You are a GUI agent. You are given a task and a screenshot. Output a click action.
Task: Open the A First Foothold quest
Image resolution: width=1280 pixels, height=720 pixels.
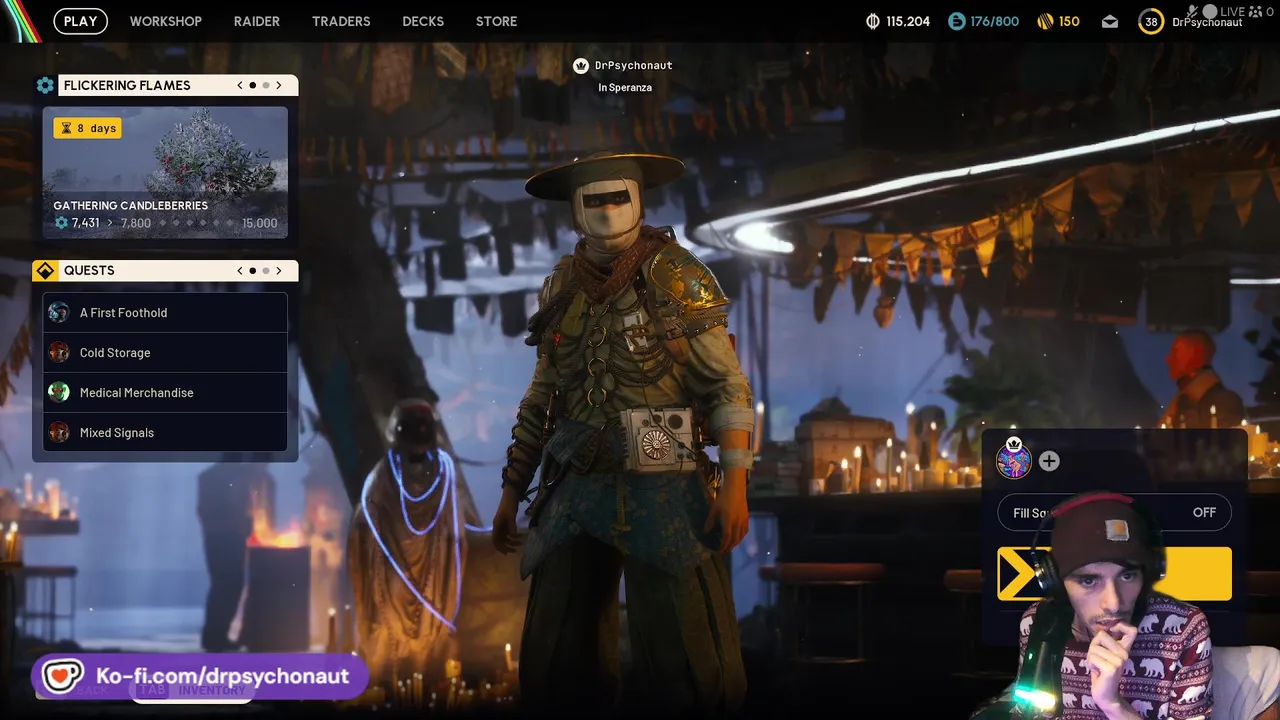point(165,312)
